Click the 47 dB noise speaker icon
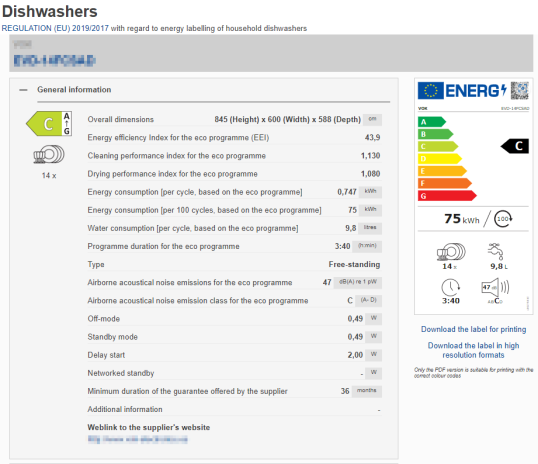The image size is (538, 464). (495, 287)
